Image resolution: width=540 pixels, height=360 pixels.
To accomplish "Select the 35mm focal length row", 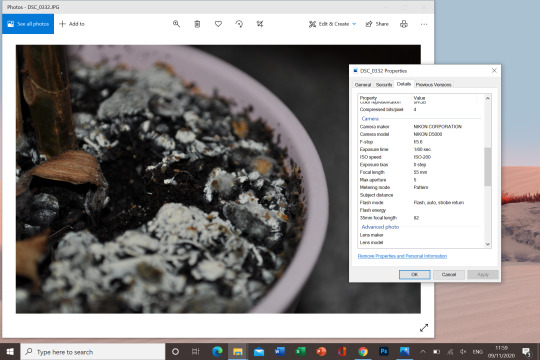I will click(x=421, y=218).
